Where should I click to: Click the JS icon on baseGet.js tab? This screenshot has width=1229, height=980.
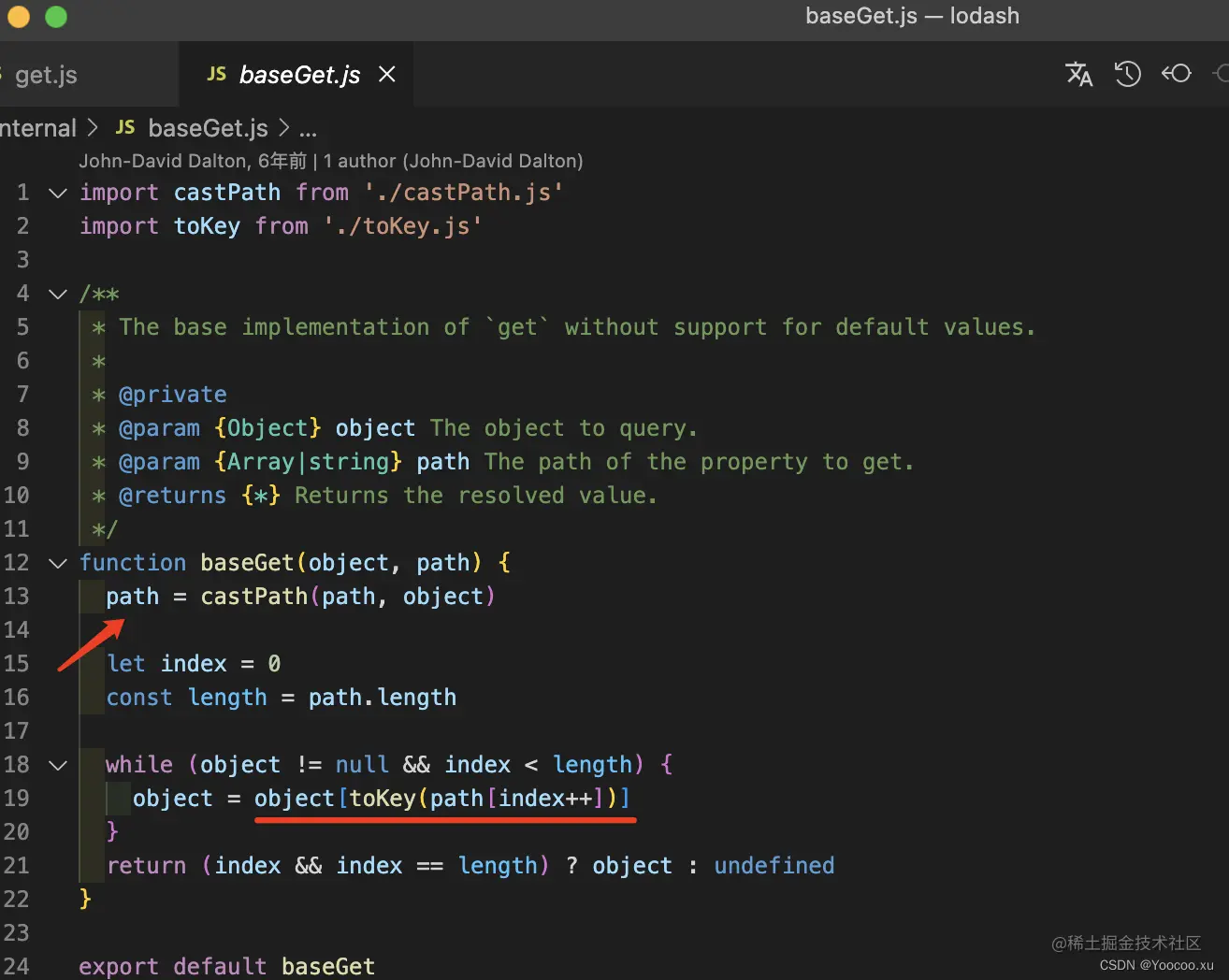point(216,74)
